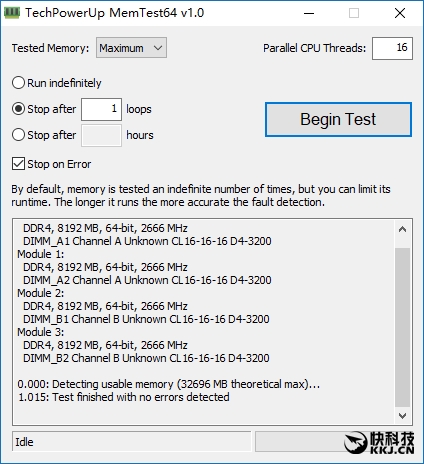Click the log scrollbar down arrow
The height and width of the screenshot is (464, 424).
click(402, 416)
